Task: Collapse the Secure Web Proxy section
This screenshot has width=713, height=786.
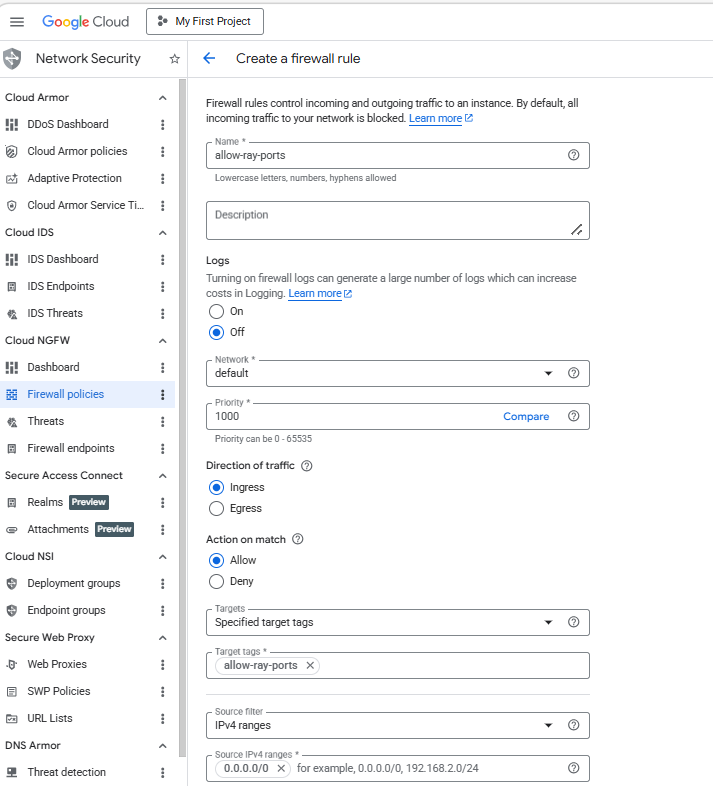Action: click(162, 638)
